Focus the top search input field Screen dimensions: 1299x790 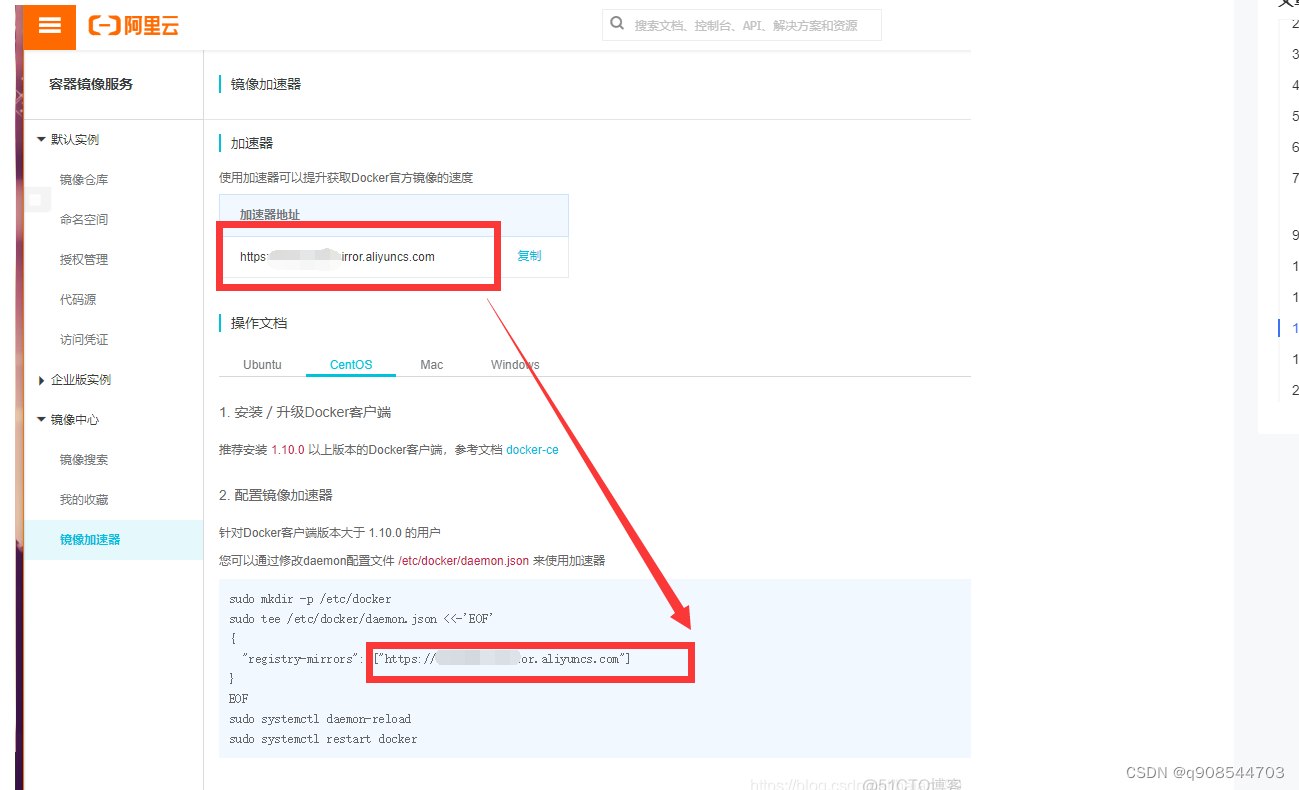click(742, 25)
